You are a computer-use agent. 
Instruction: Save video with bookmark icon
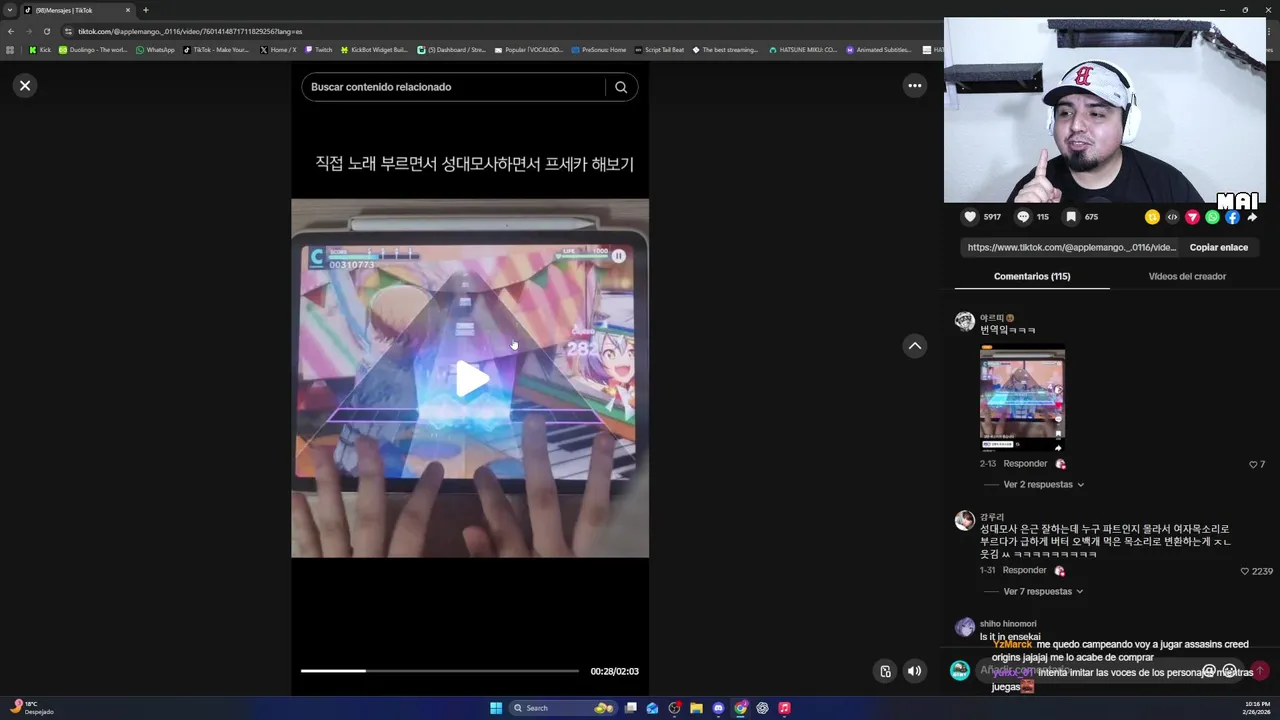(x=1071, y=217)
